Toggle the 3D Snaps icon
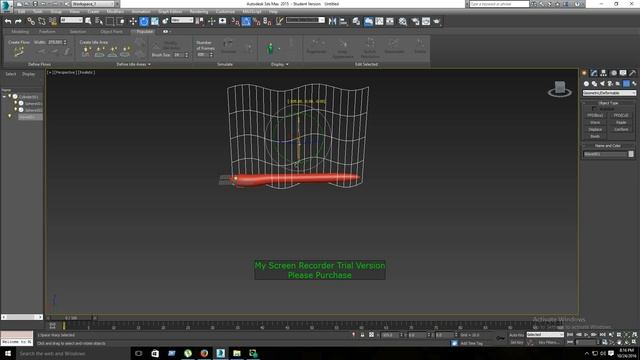This screenshot has height=360, width=640. [x=235, y=21]
